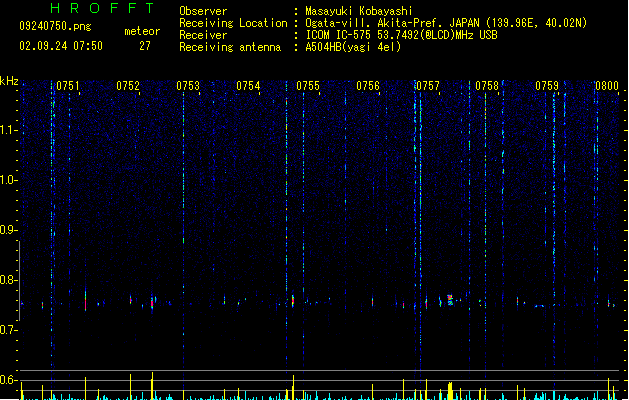Click the 'Receiver' label

[x=203, y=35]
